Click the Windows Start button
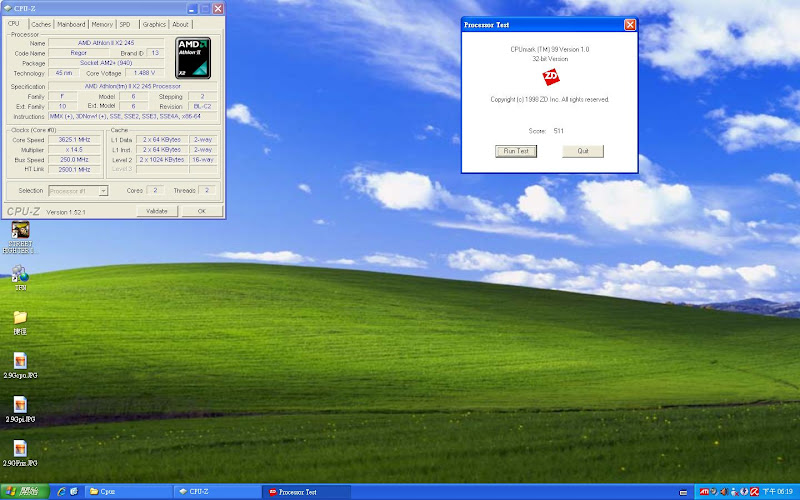 24,491
